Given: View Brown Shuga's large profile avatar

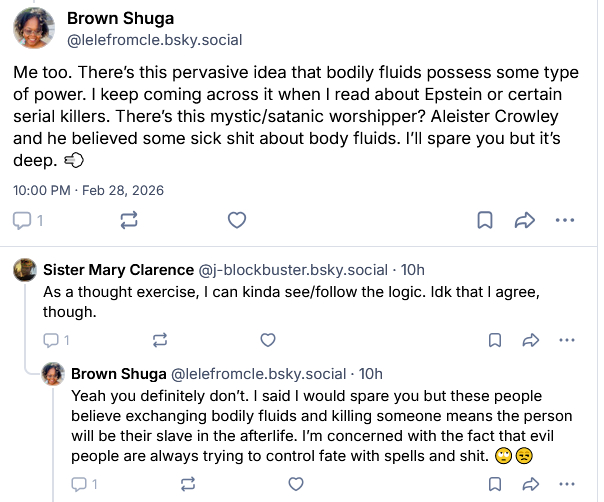Looking at the screenshot, I should (x=34, y=28).
